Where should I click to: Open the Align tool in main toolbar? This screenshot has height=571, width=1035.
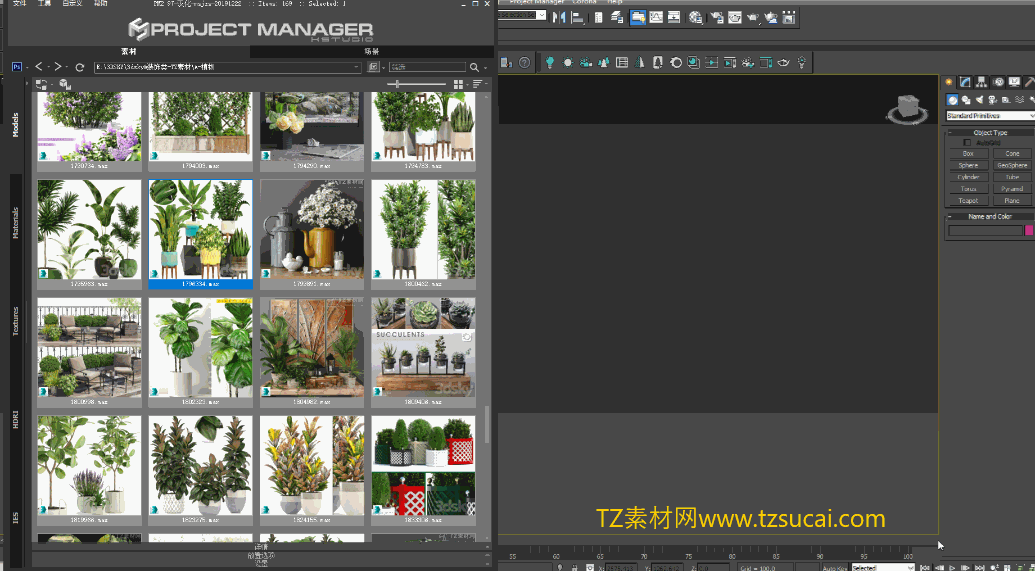click(578, 18)
